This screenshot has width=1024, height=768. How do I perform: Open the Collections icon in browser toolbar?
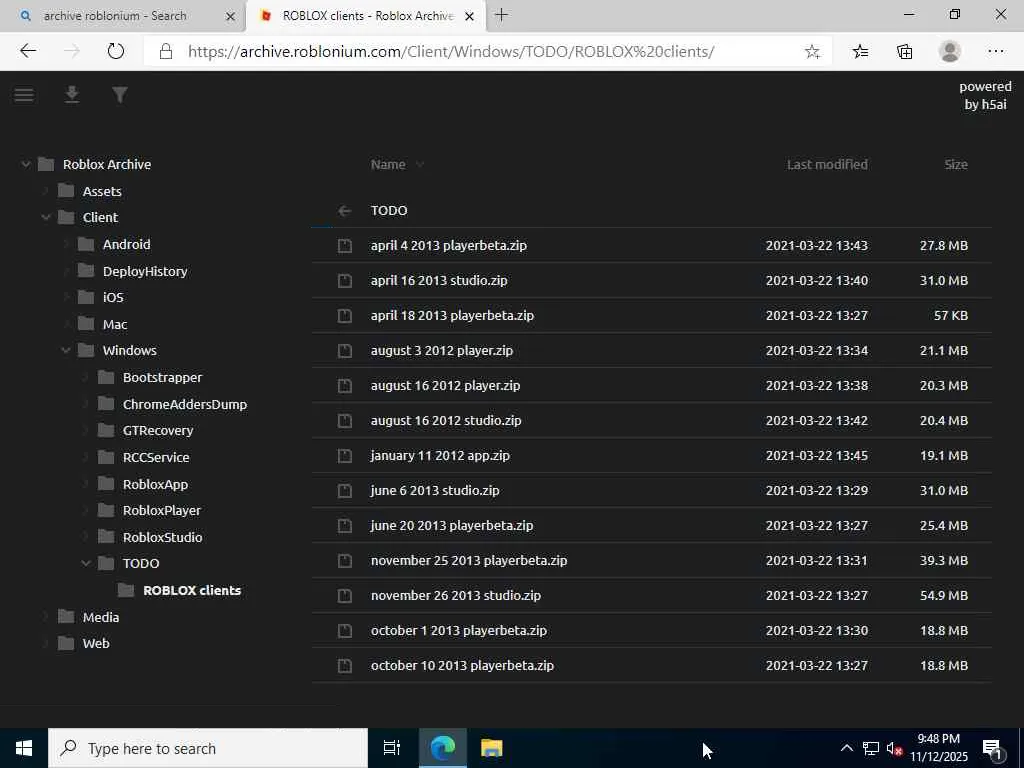(904, 52)
